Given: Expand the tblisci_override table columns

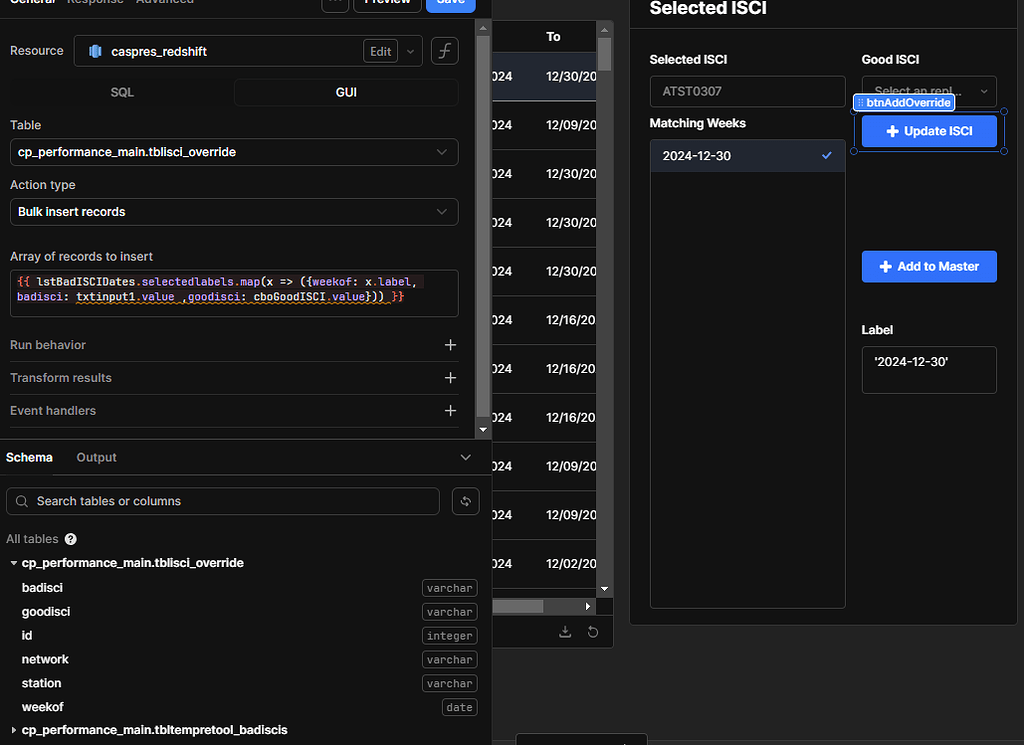Looking at the screenshot, I should [x=13, y=563].
